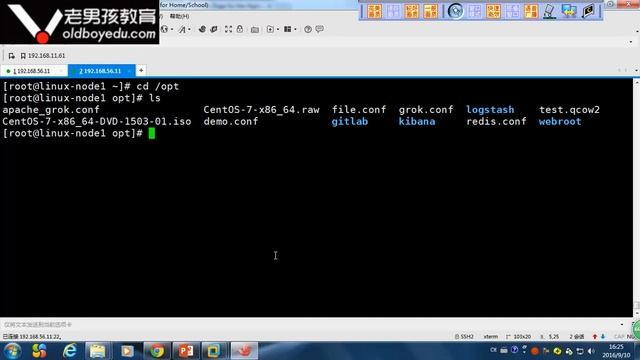Click the Xagent icon next to Xftp
The width and height of the screenshot is (640, 360).
click(214, 29)
